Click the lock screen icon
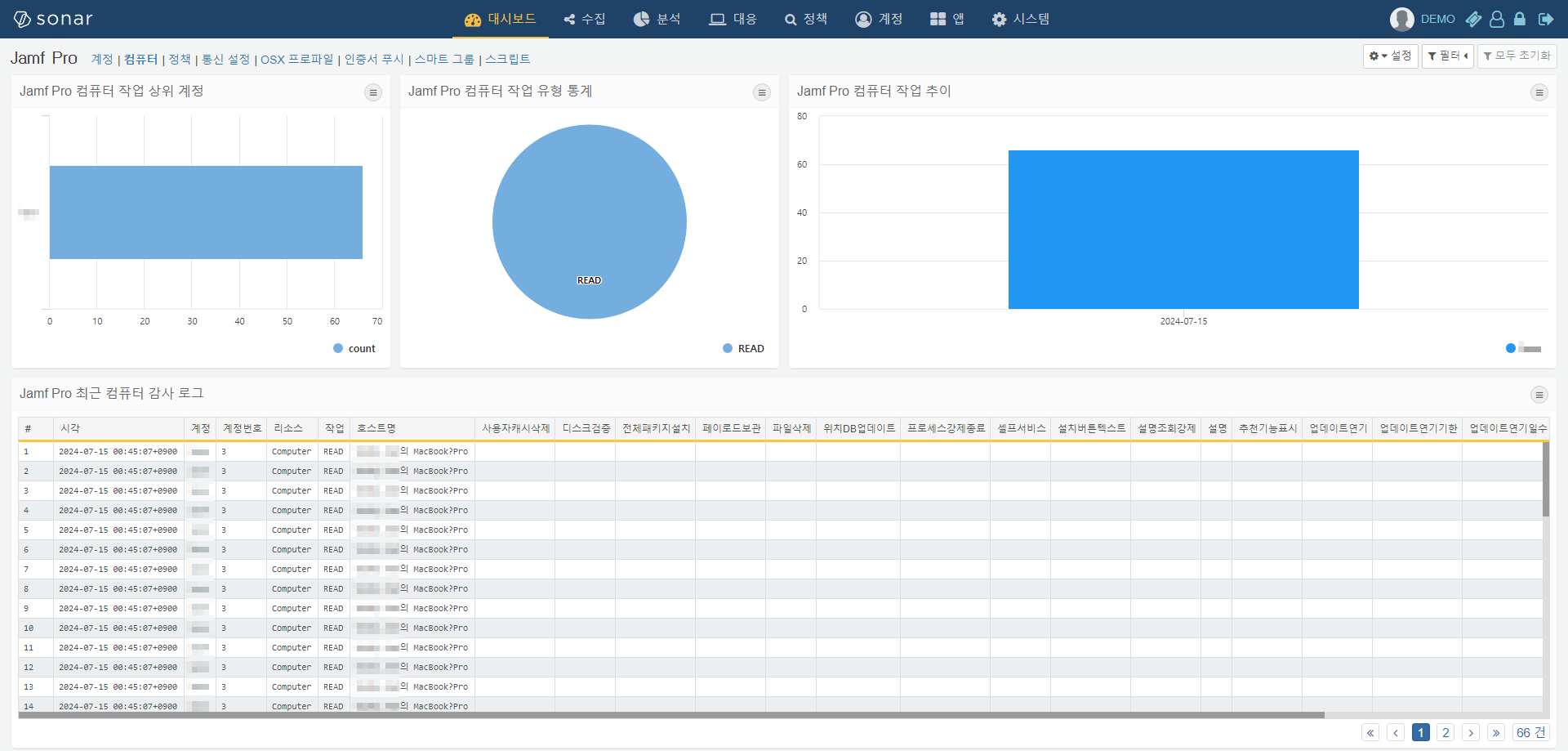This screenshot has height=751, width=1568. point(1520,19)
